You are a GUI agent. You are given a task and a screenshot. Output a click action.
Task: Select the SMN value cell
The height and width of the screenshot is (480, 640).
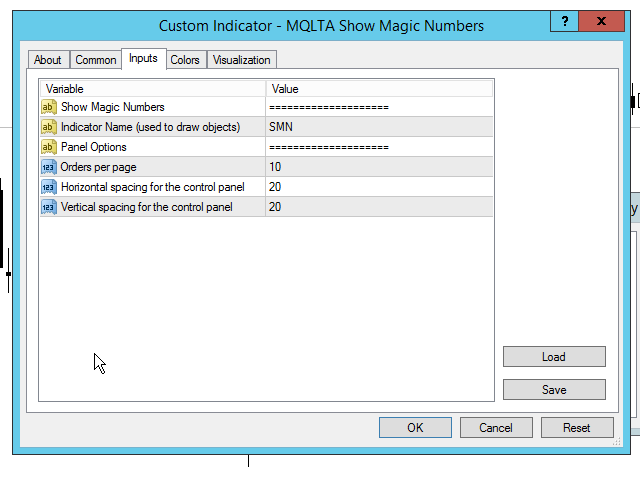coord(379,127)
